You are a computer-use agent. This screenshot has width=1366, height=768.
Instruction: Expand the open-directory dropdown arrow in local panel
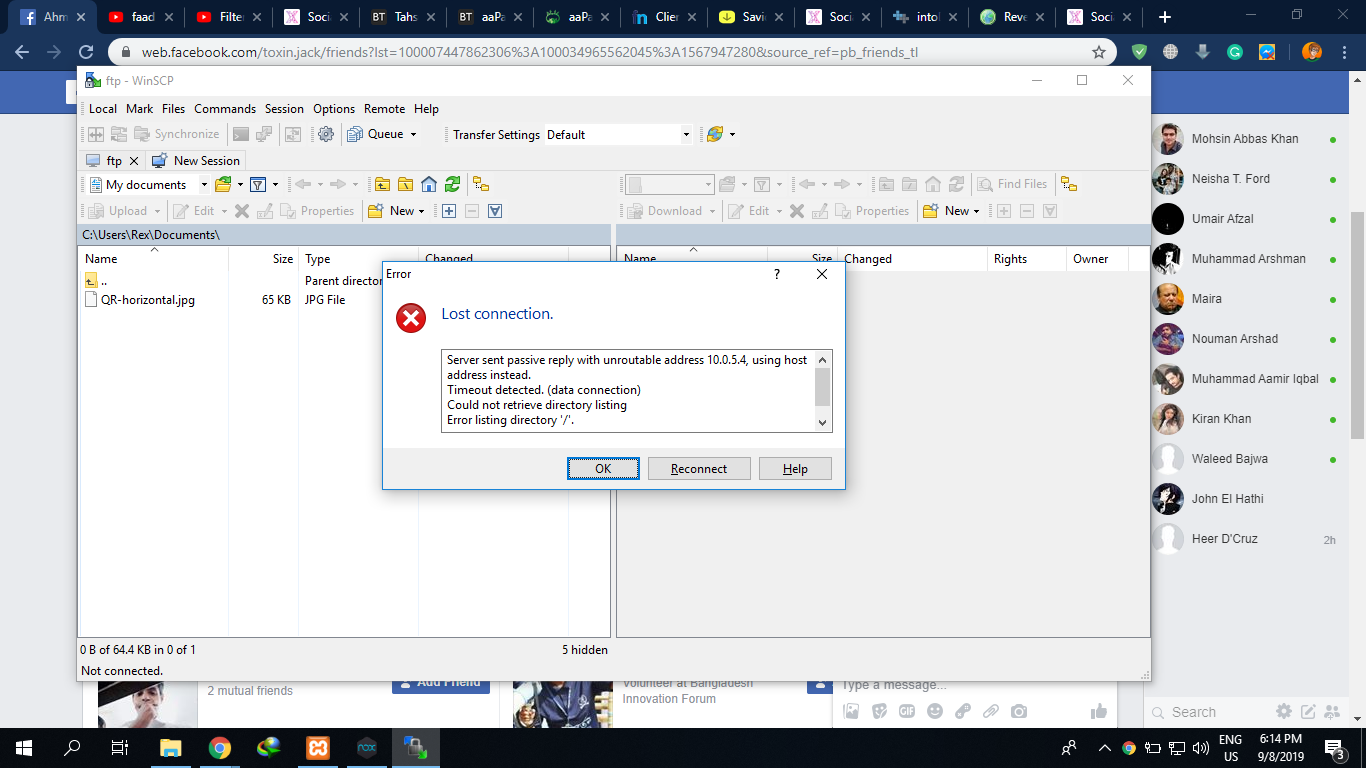pos(240,184)
